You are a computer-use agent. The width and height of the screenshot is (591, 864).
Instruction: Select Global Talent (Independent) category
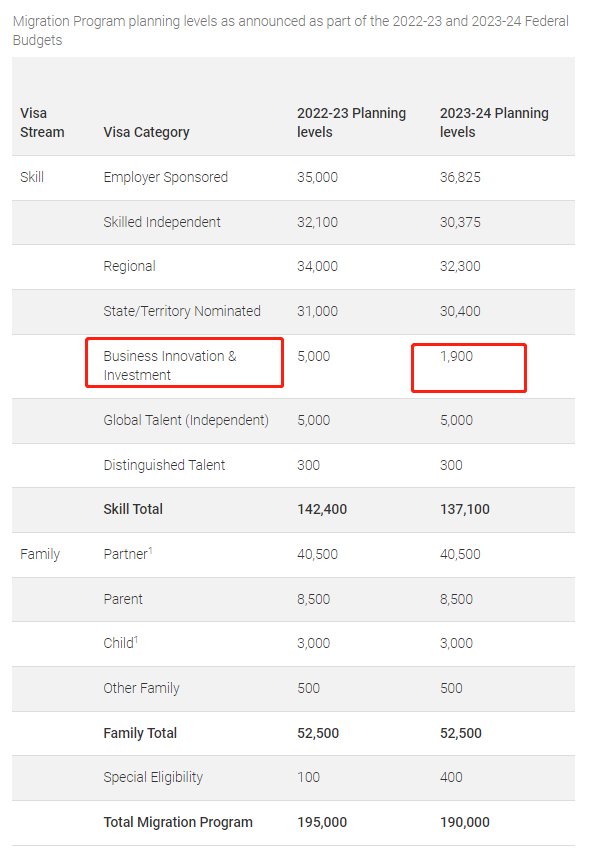point(186,420)
